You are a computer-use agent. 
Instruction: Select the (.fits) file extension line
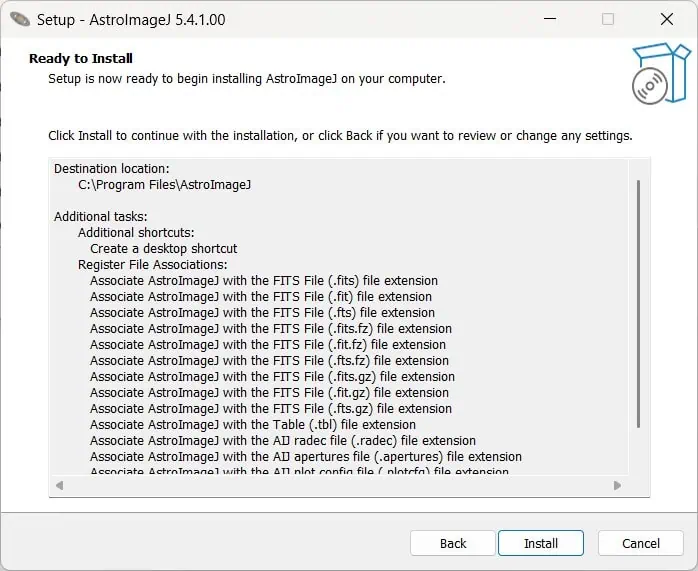point(264,281)
